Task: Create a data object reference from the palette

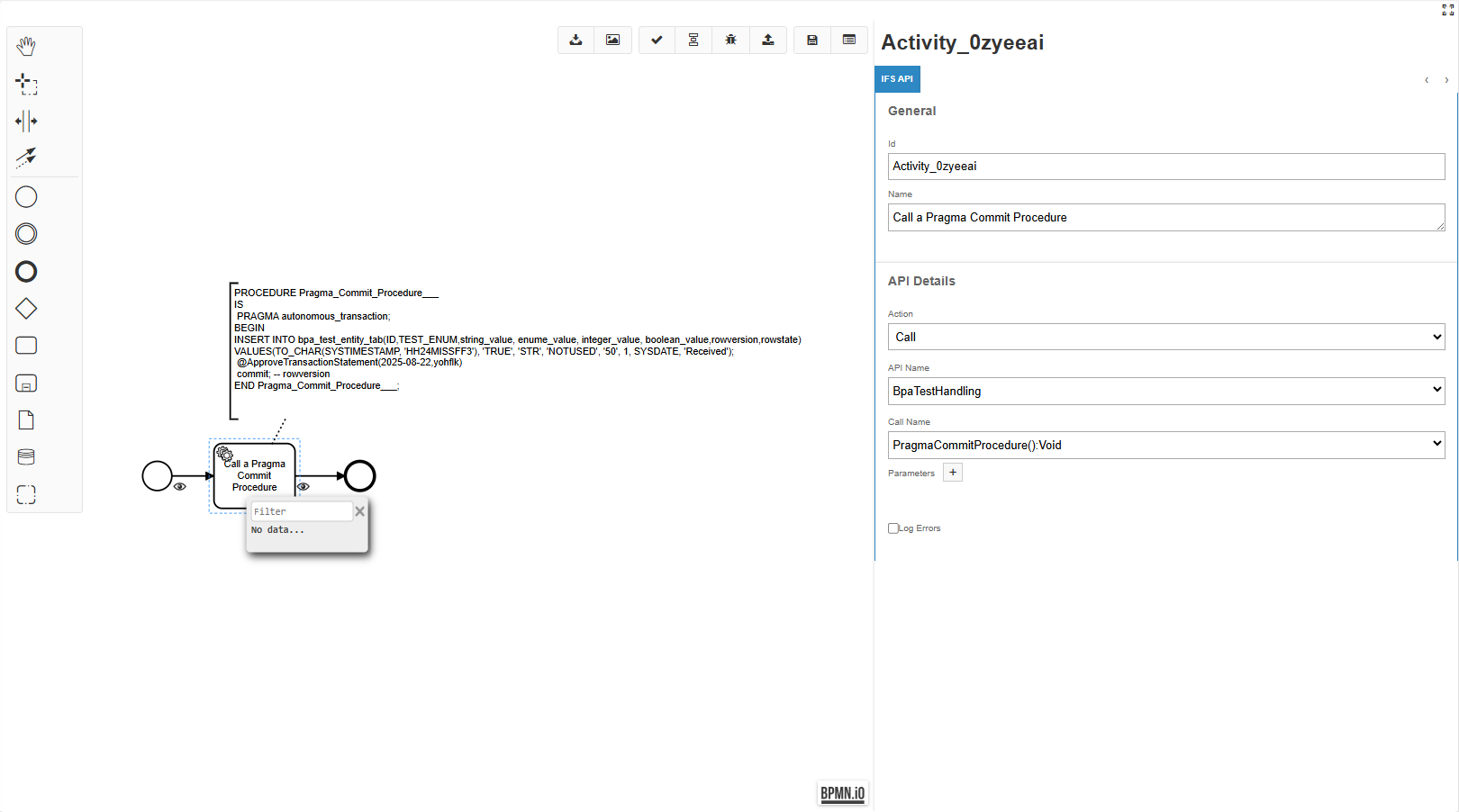Action: (x=26, y=420)
